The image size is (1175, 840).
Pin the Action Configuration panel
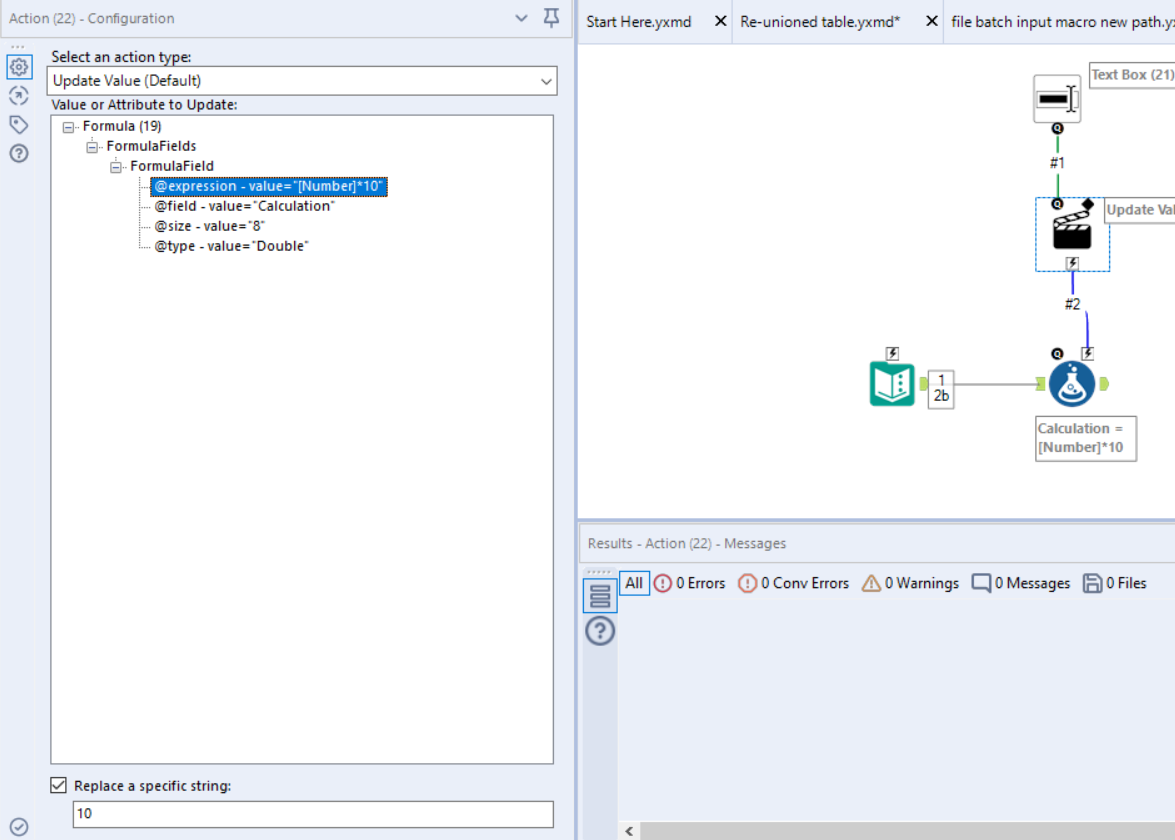[550, 18]
